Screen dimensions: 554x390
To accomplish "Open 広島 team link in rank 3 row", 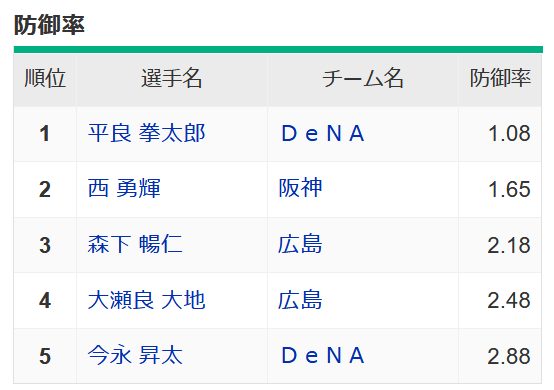I will coord(300,244).
